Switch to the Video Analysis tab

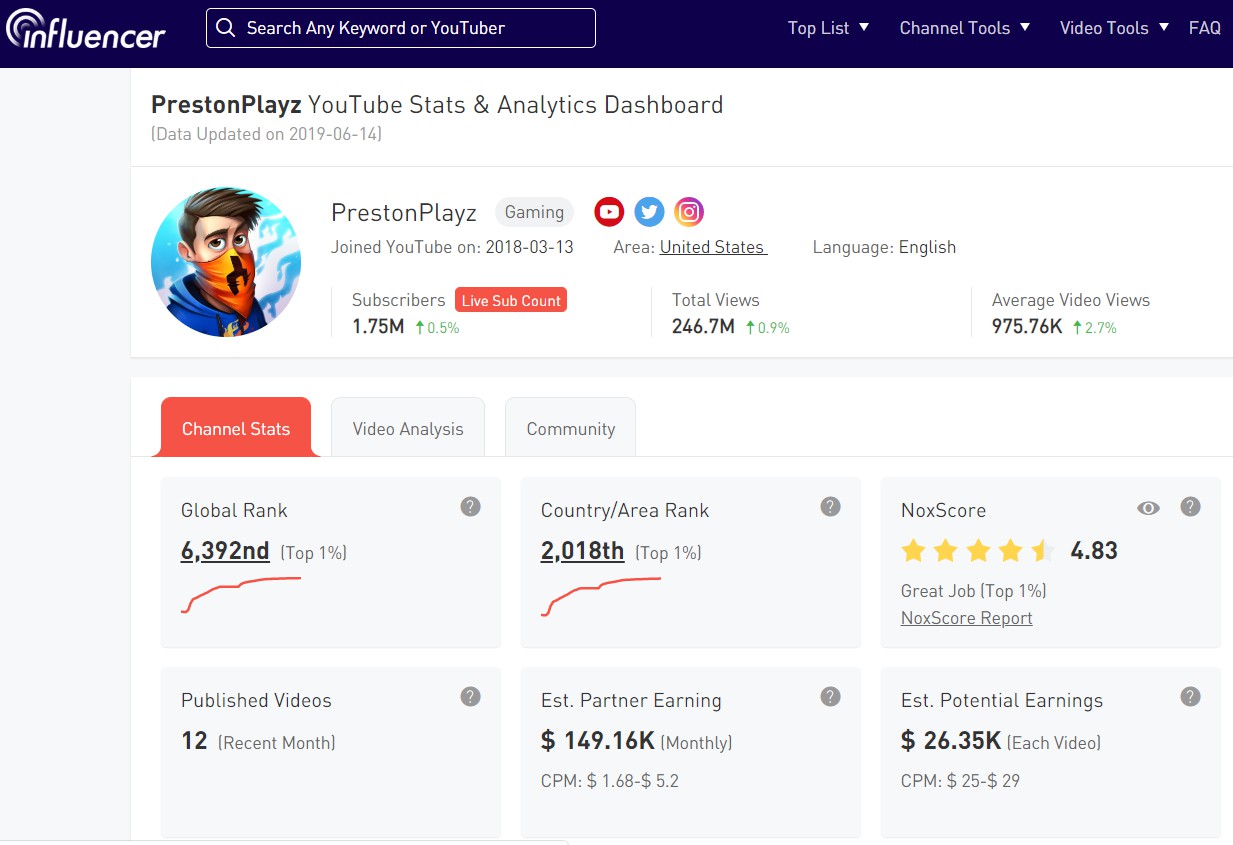pyautogui.click(x=408, y=428)
